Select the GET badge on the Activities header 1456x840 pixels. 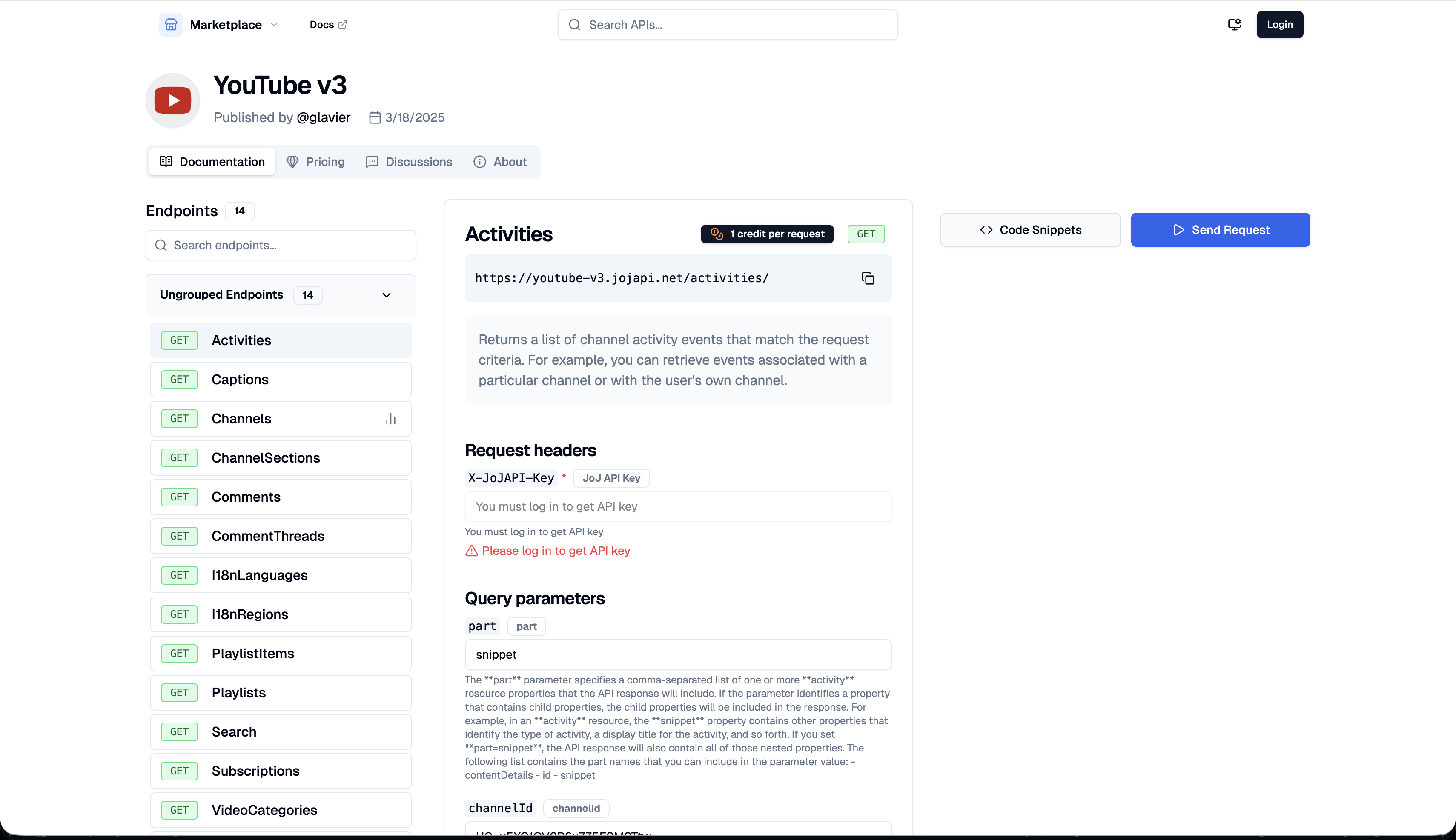(866, 234)
